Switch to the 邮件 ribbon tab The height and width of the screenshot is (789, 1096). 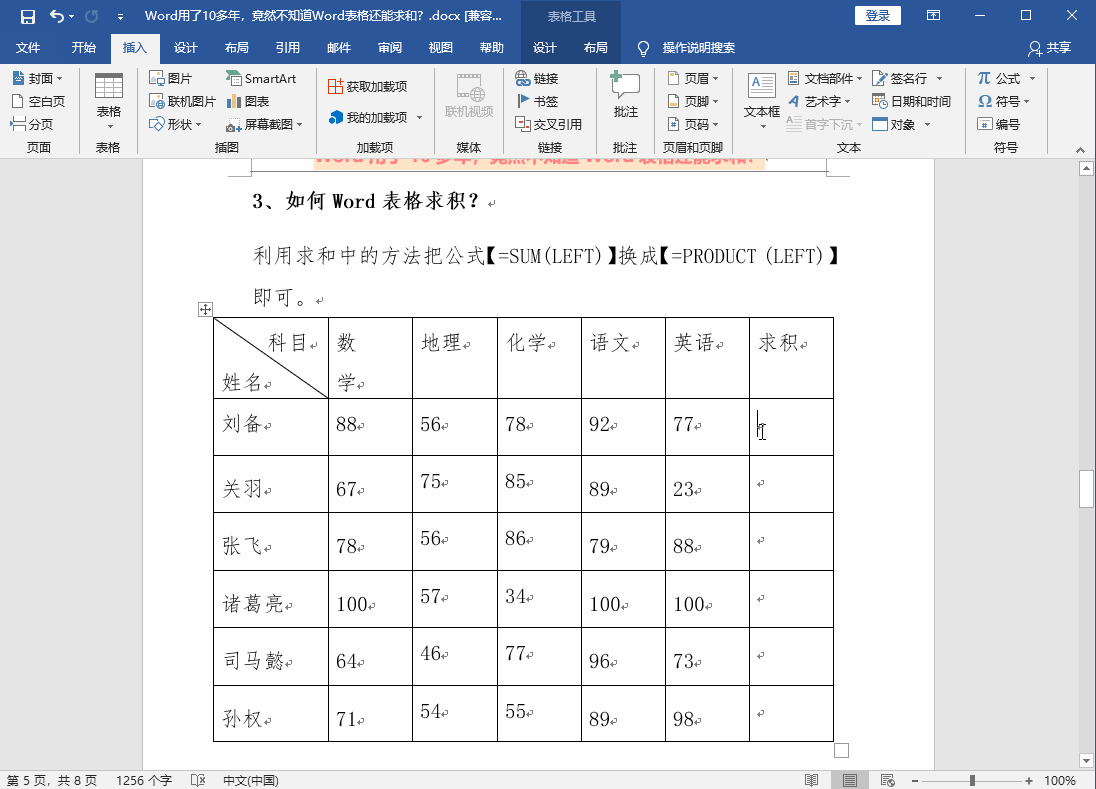click(x=337, y=47)
